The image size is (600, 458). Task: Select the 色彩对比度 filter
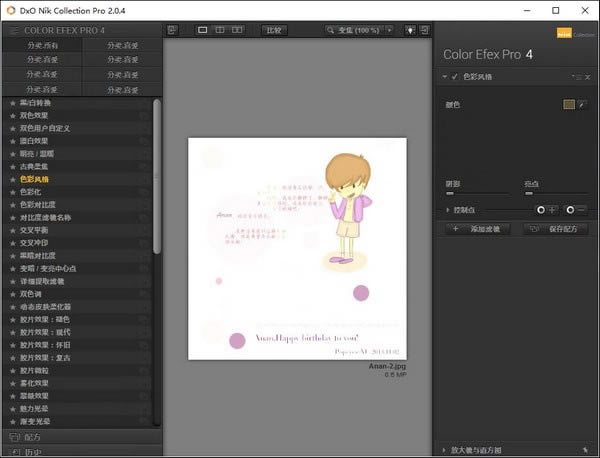click(77, 205)
